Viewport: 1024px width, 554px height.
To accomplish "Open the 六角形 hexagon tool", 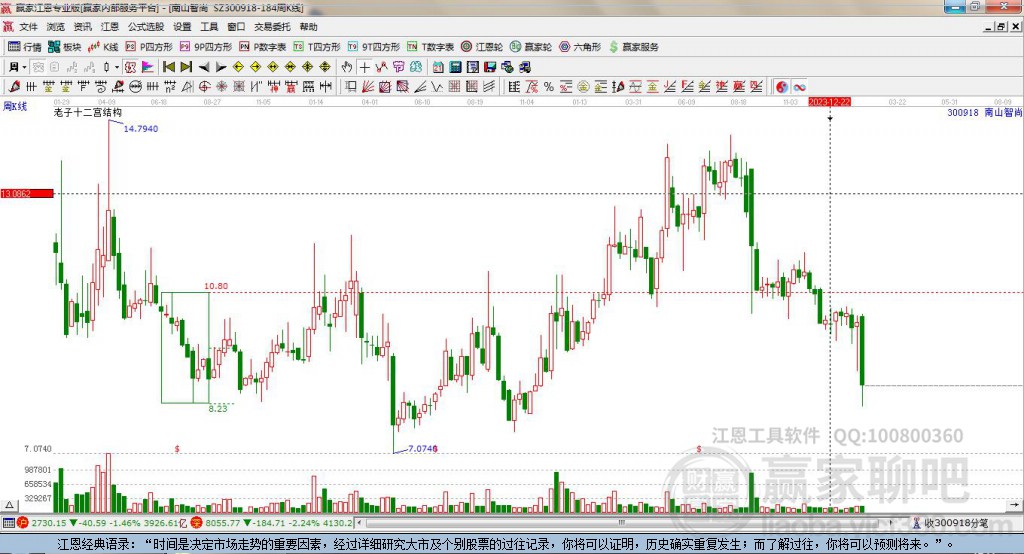I will point(580,47).
